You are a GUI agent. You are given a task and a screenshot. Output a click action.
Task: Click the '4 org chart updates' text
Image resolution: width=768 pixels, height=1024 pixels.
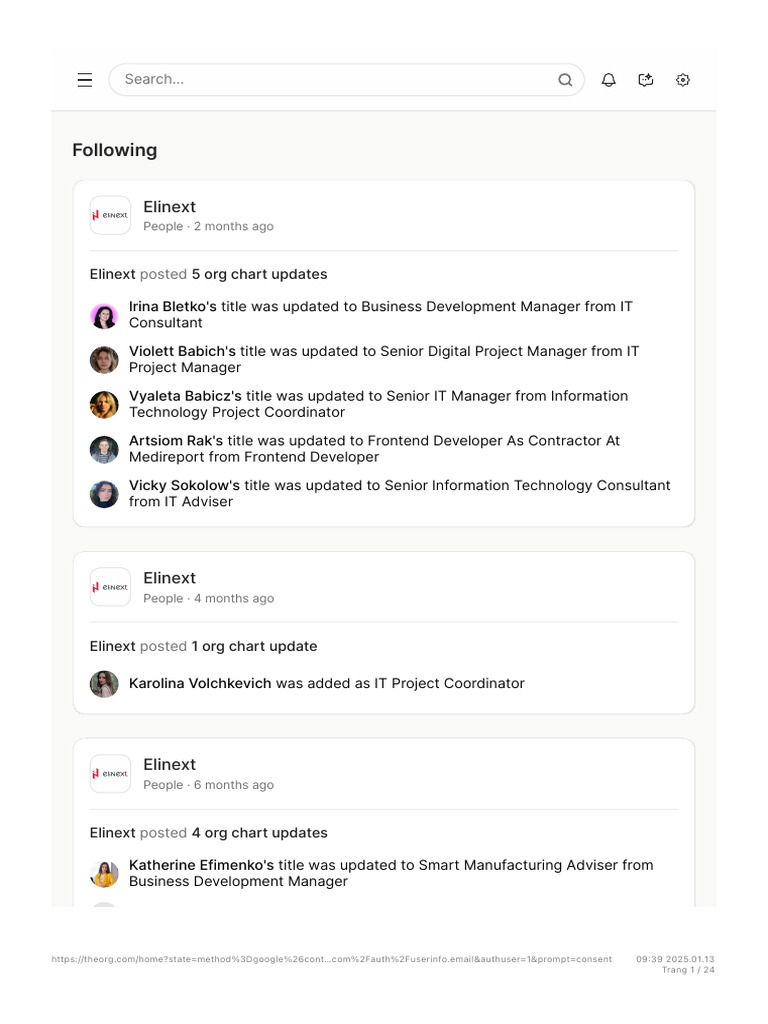click(x=259, y=833)
